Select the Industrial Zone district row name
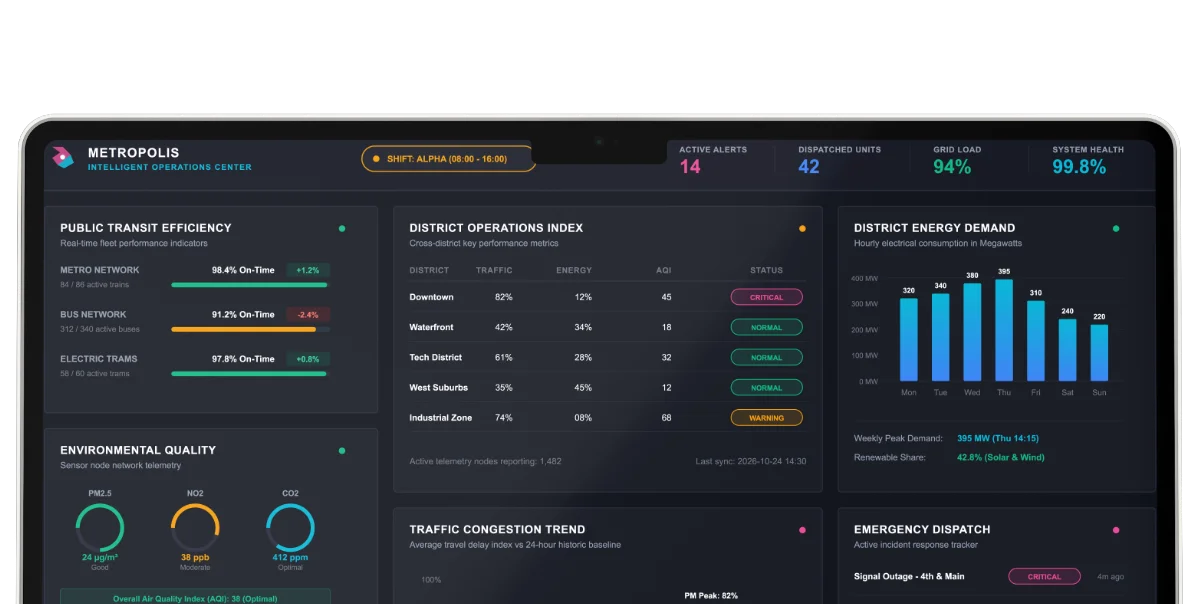This screenshot has width=1200, height=604. (x=440, y=417)
